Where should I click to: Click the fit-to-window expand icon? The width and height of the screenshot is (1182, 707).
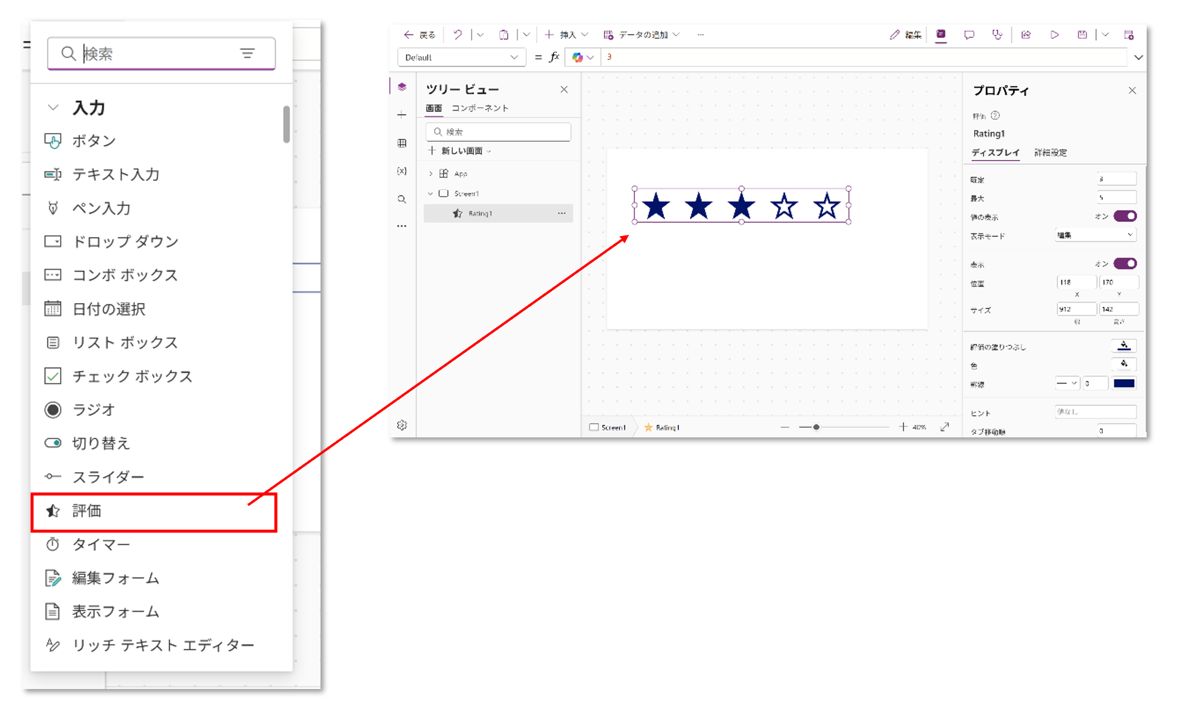944,427
